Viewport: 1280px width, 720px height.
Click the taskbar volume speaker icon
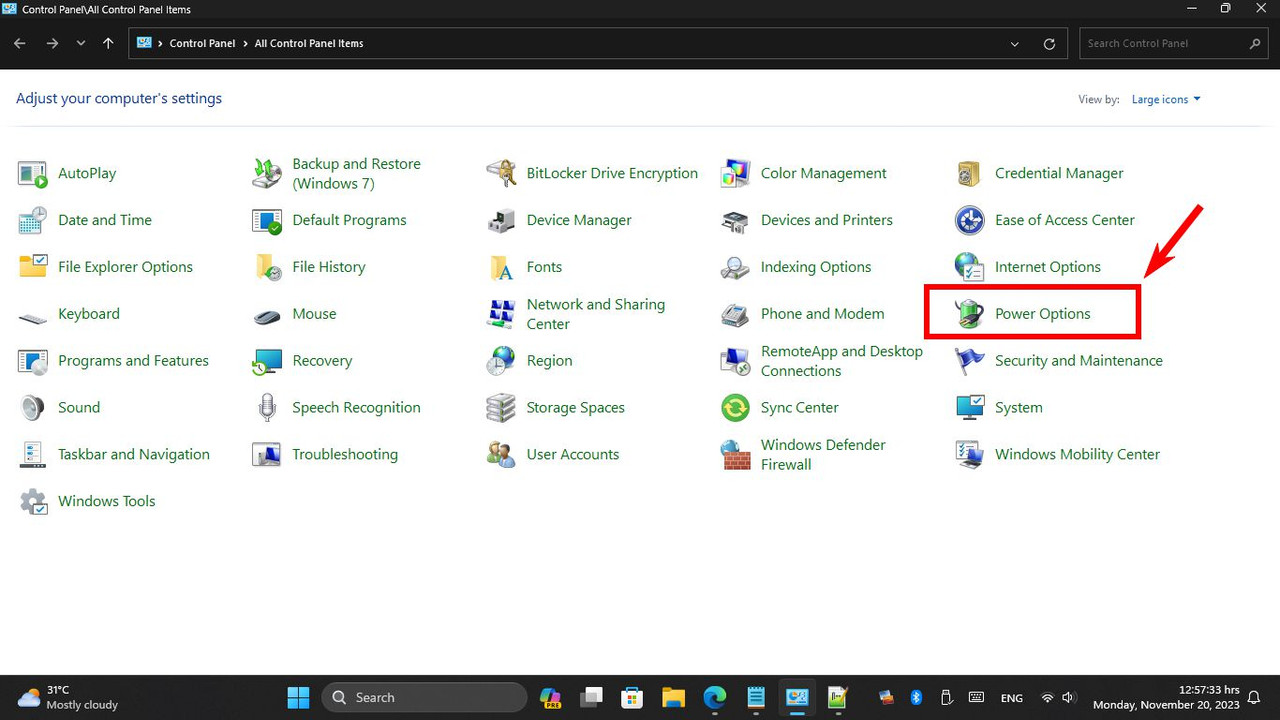pyautogui.click(x=1069, y=697)
